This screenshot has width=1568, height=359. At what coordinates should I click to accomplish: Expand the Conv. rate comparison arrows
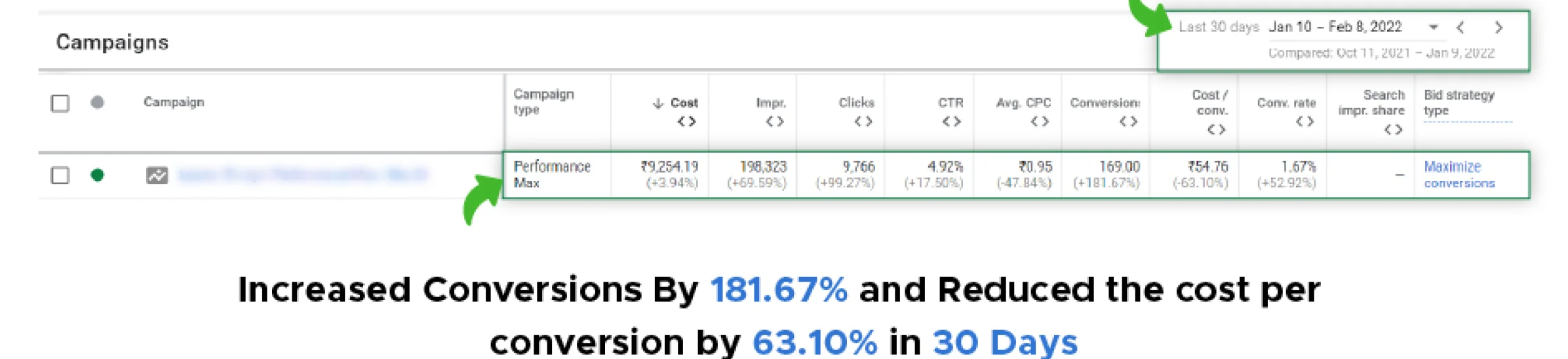1305,121
